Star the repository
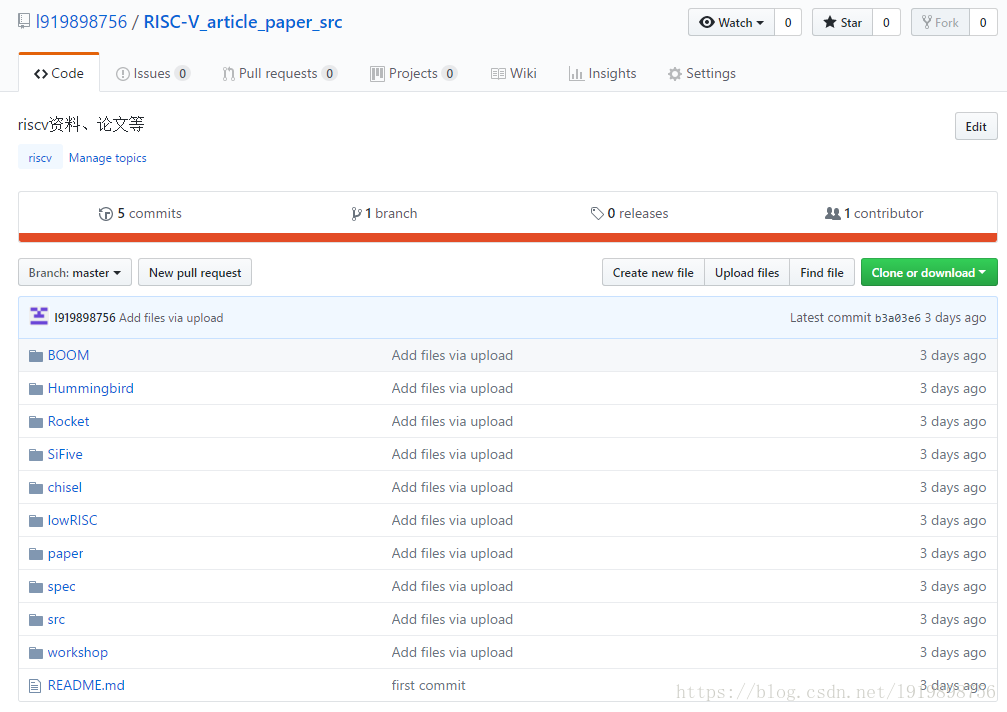 click(x=843, y=22)
